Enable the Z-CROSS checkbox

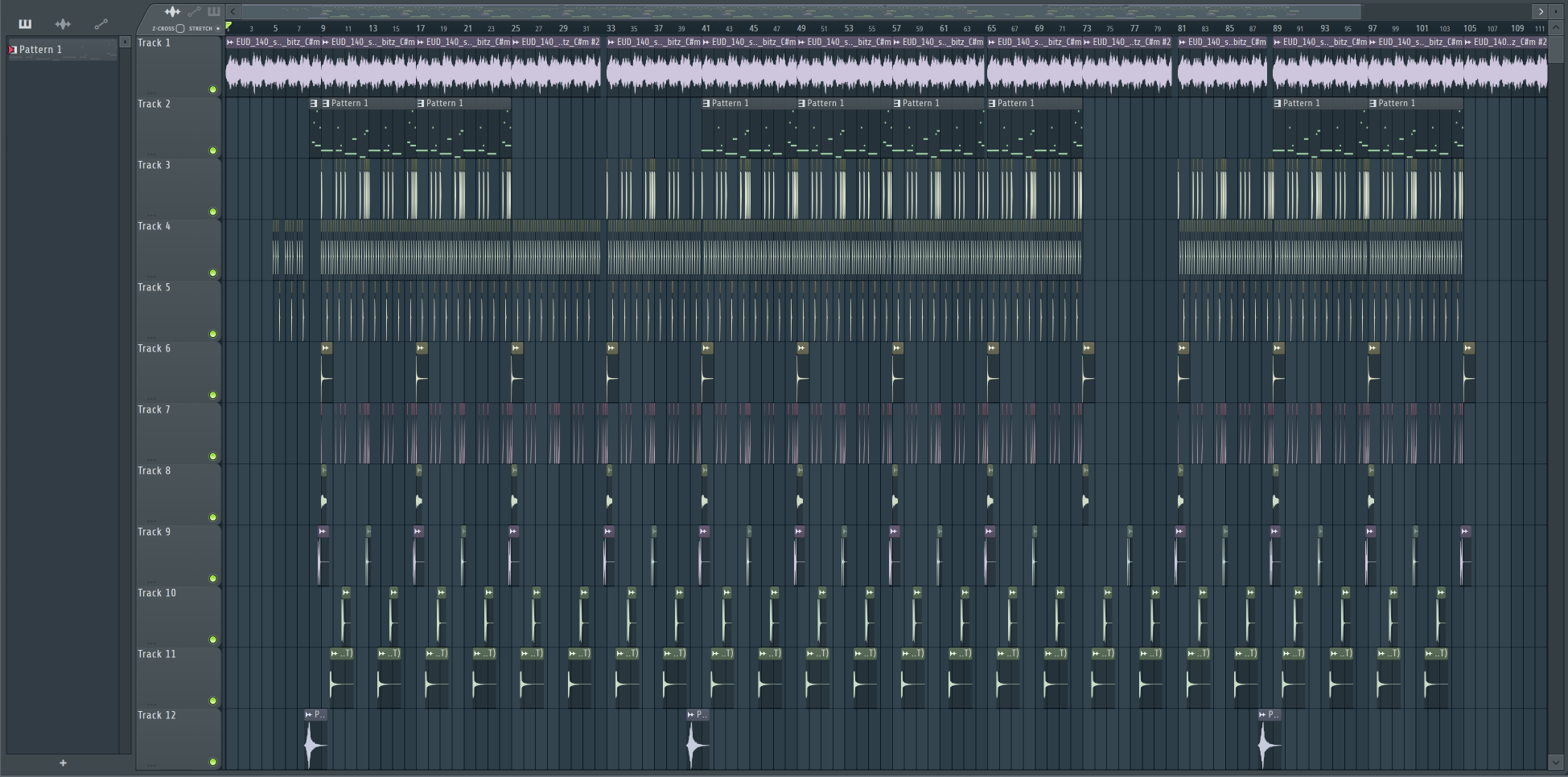180,28
